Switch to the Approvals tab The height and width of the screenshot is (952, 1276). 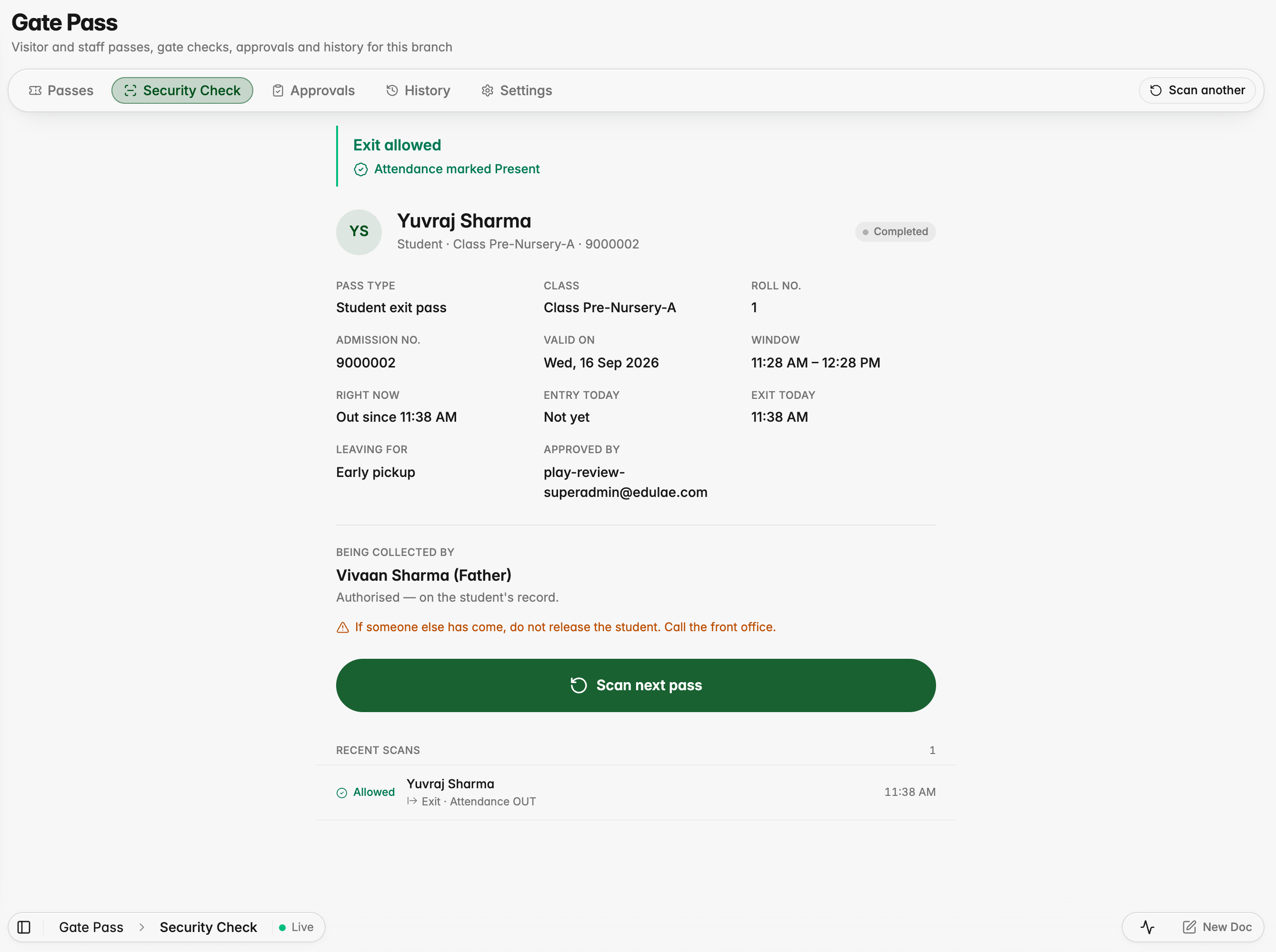[x=314, y=90]
